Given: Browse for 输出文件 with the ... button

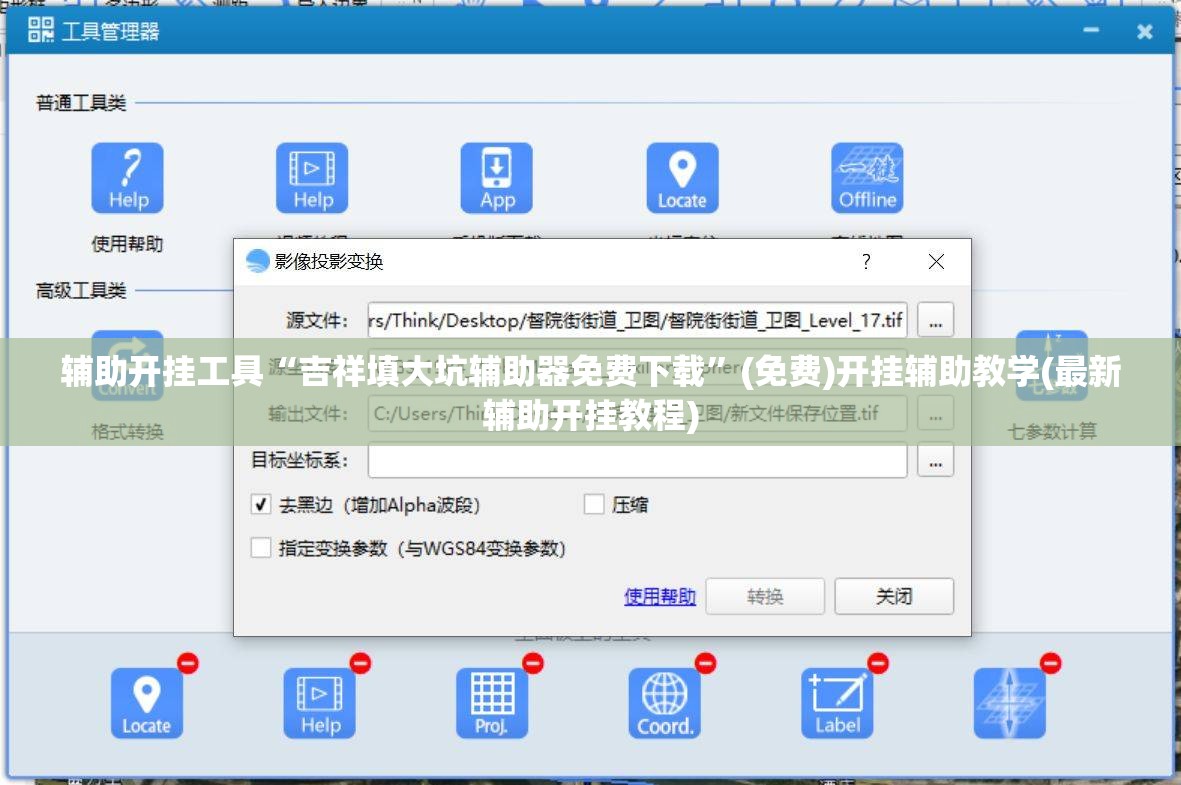Looking at the screenshot, I should (x=935, y=414).
